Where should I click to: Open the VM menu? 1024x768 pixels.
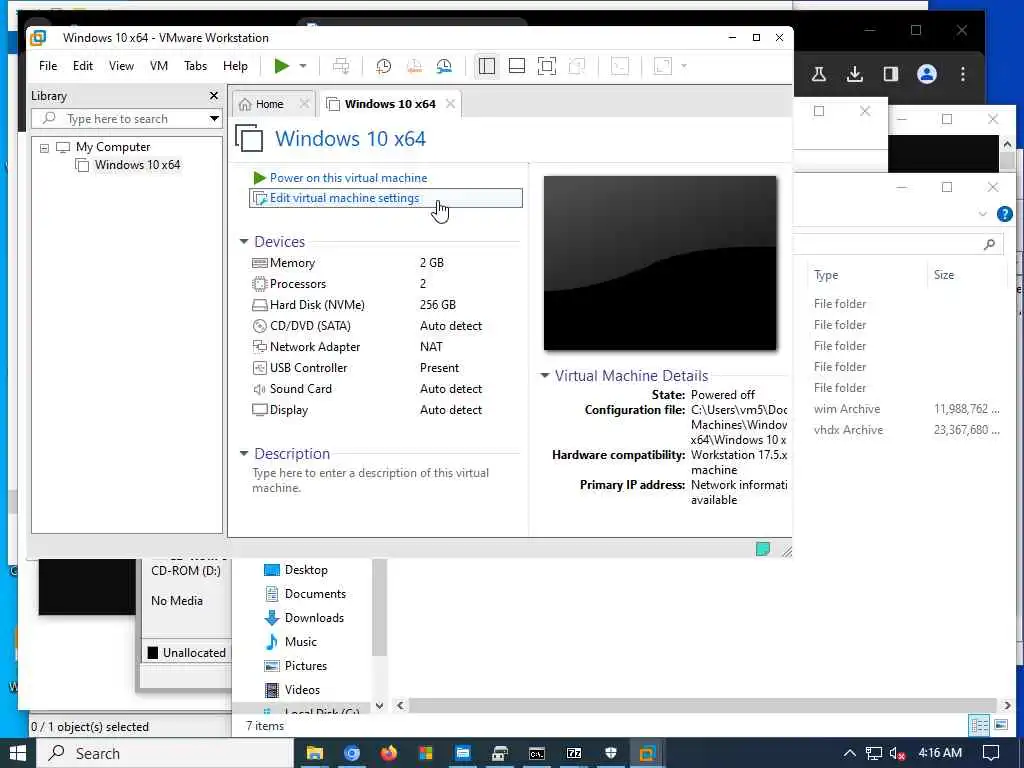(x=159, y=66)
